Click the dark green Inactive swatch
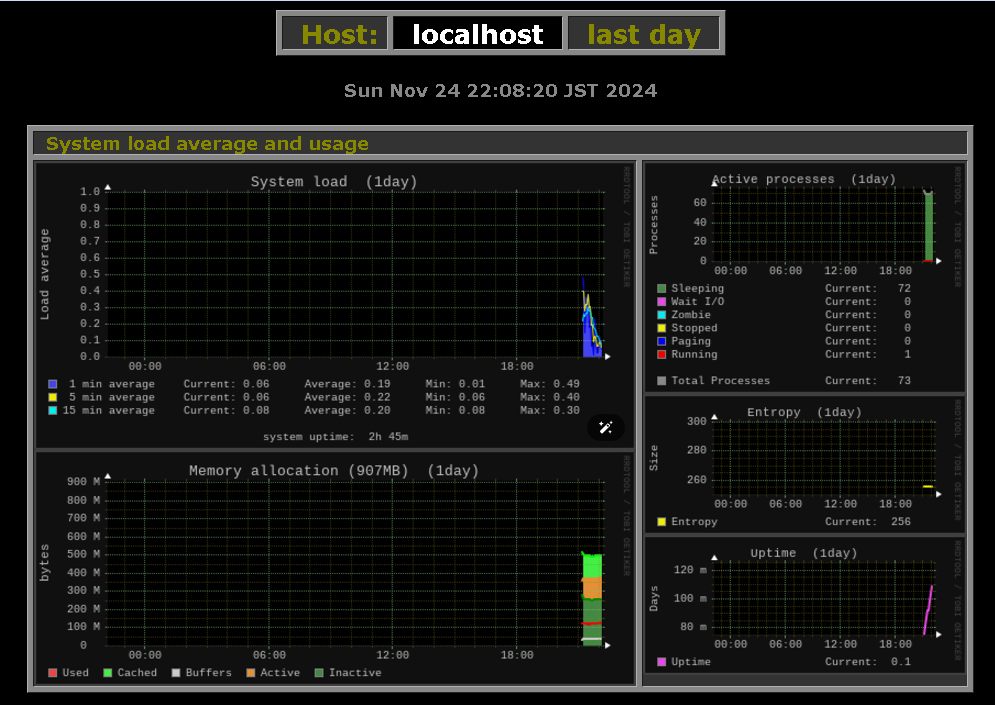Image resolution: width=995 pixels, height=705 pixels. pos(319,673)
